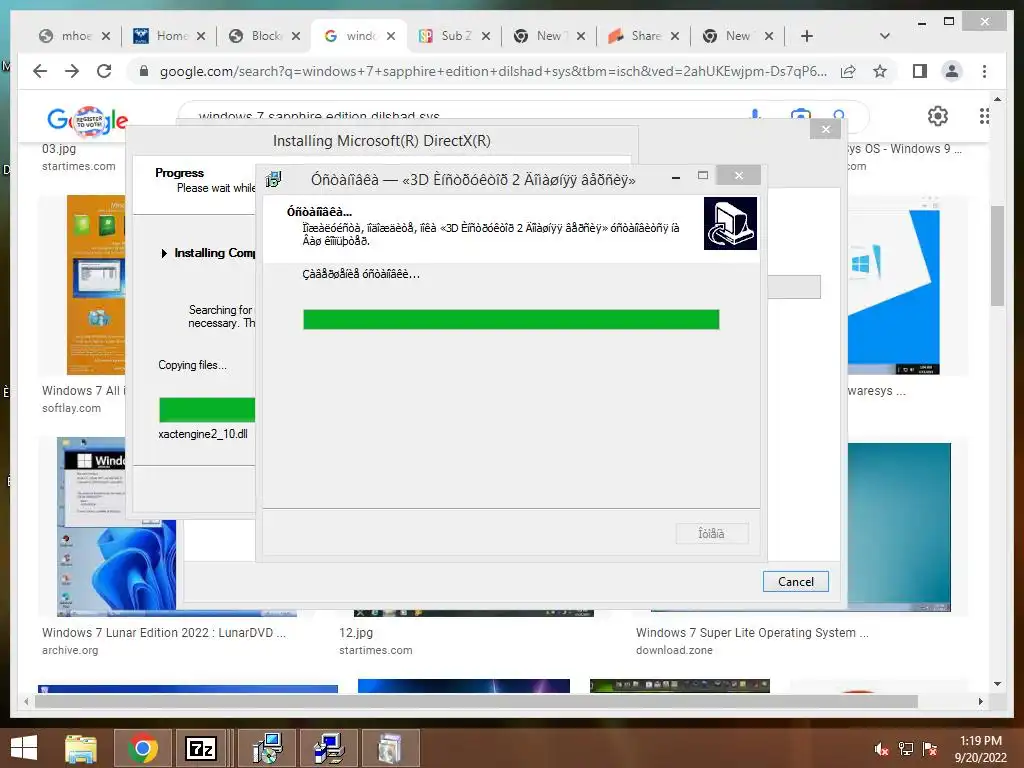Bookmark this page with the star icon
This screenshot has height=768, width=1024.
pos(880,71)
